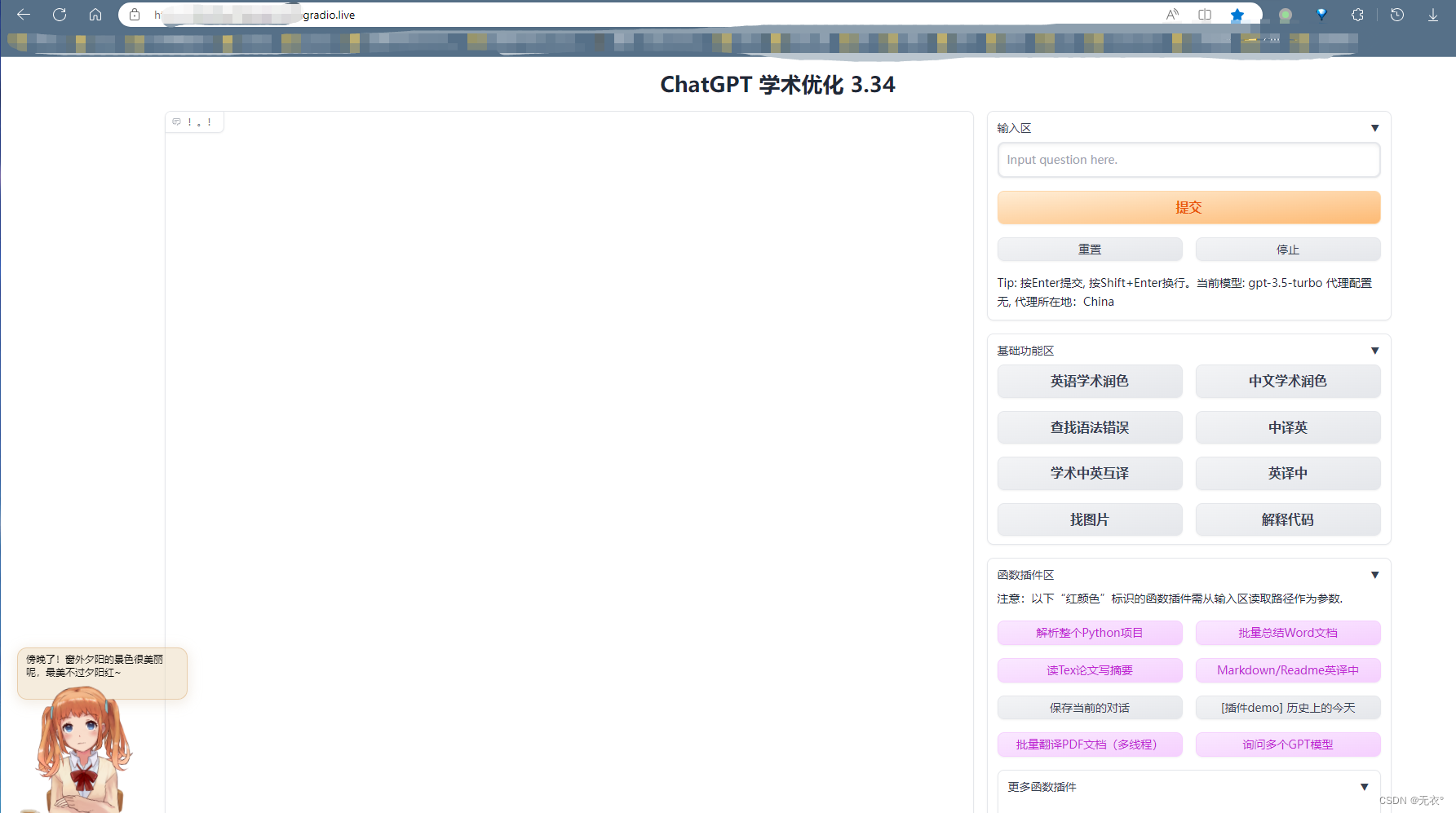Collapse the 输入区 panel
The height and width of the screenshot is (813, 1456).
pyautogui.click(x=1374, y=128)
